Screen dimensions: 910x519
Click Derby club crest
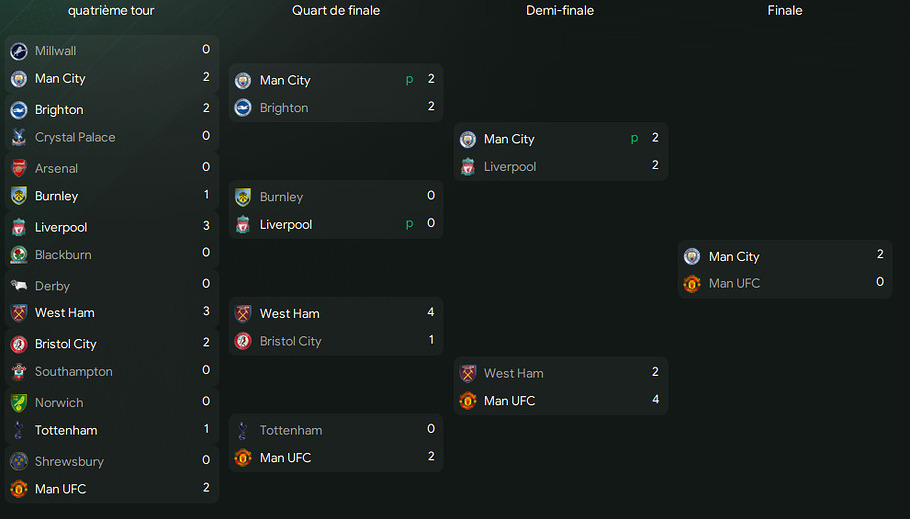point(18,286)
